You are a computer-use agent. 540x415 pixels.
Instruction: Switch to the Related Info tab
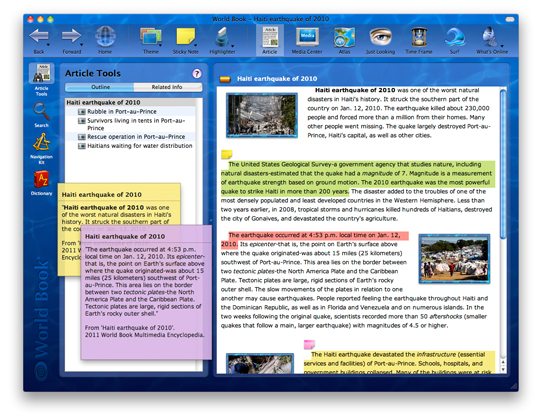(x=167, y=87)
